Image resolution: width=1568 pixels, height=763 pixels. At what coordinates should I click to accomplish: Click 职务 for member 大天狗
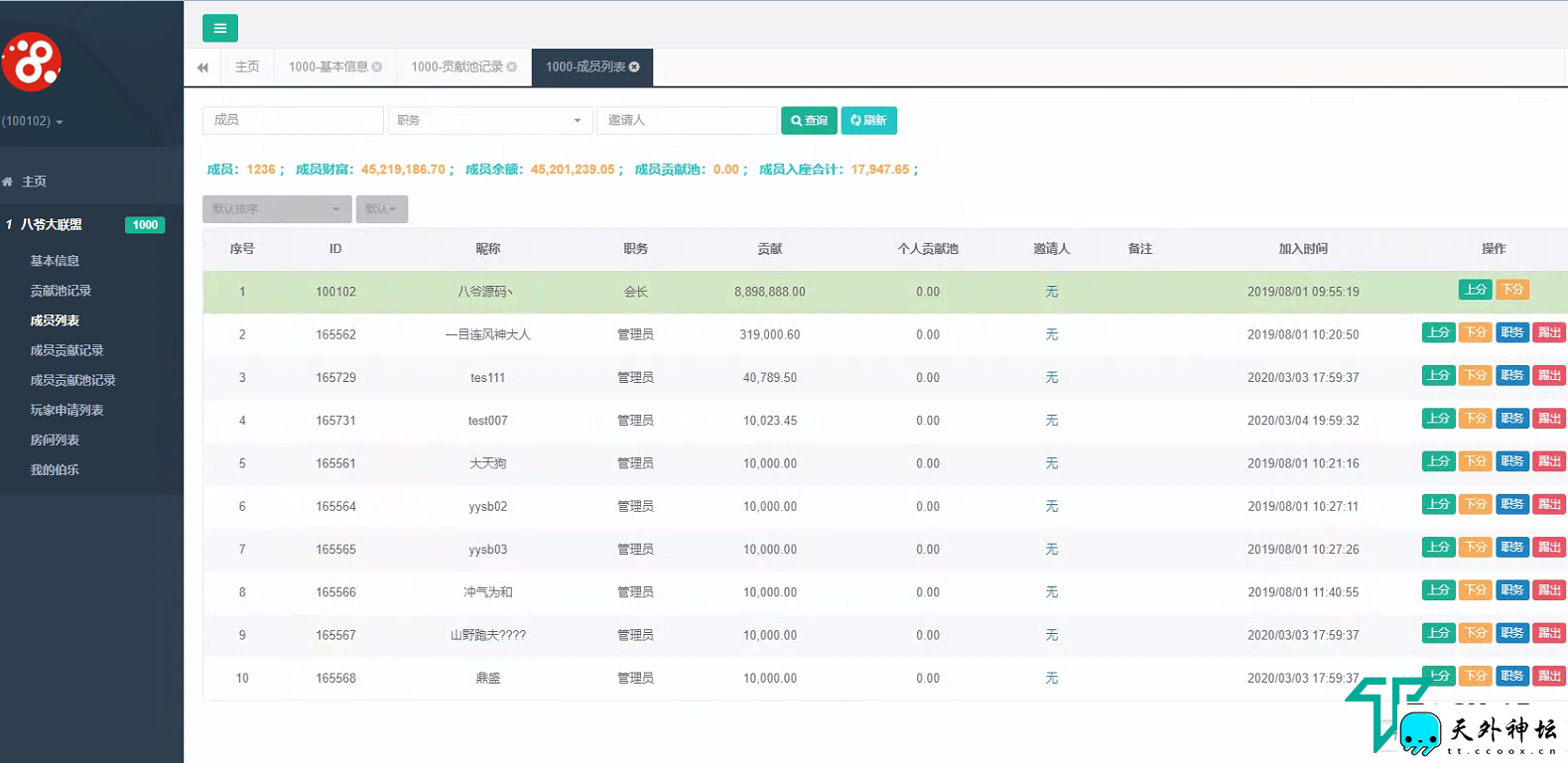click(1512, 461)
